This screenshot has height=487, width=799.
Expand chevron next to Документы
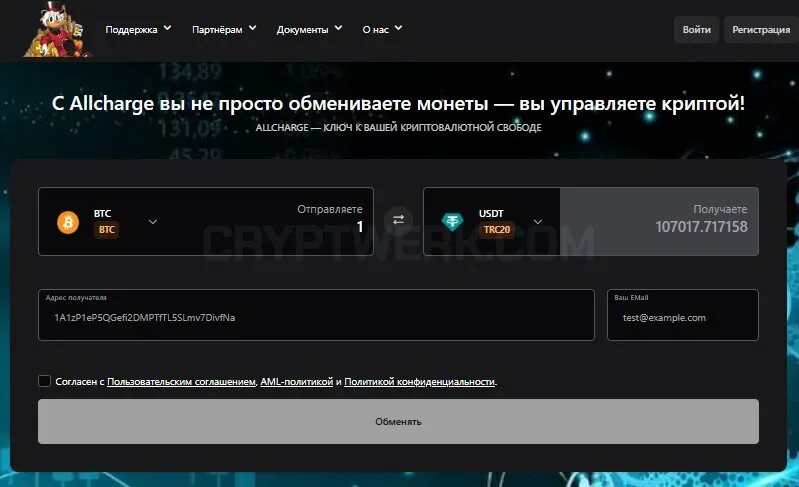(x=338, y=28)
